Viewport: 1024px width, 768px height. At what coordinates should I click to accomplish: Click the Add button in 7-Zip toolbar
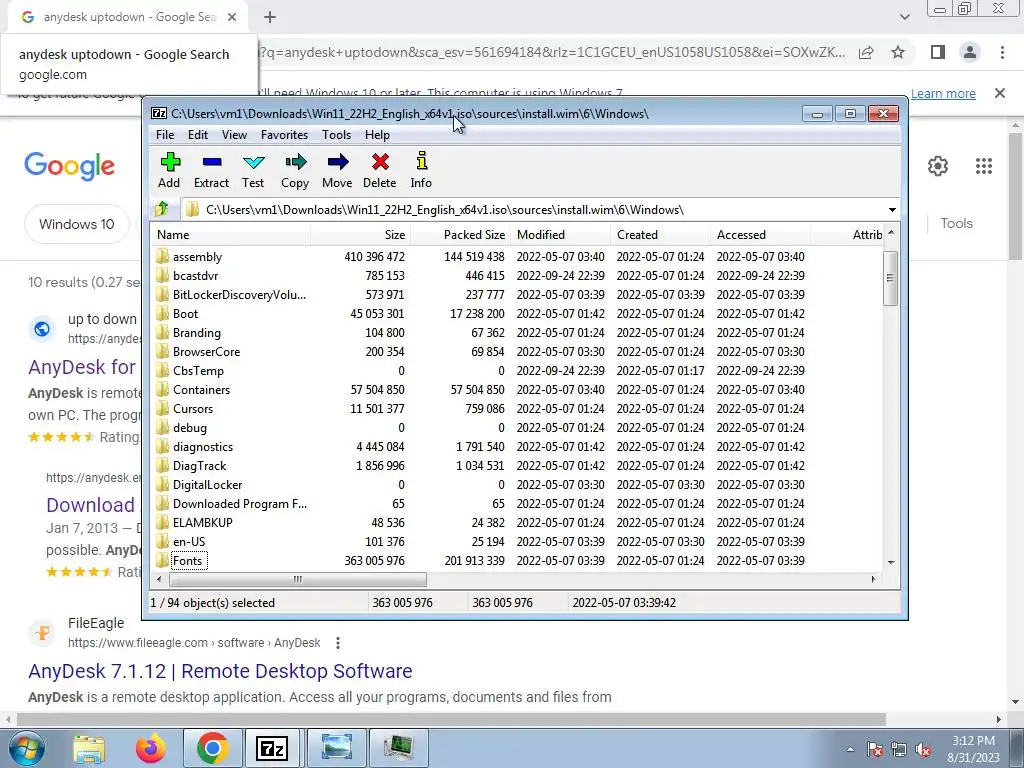pos(169,170)
